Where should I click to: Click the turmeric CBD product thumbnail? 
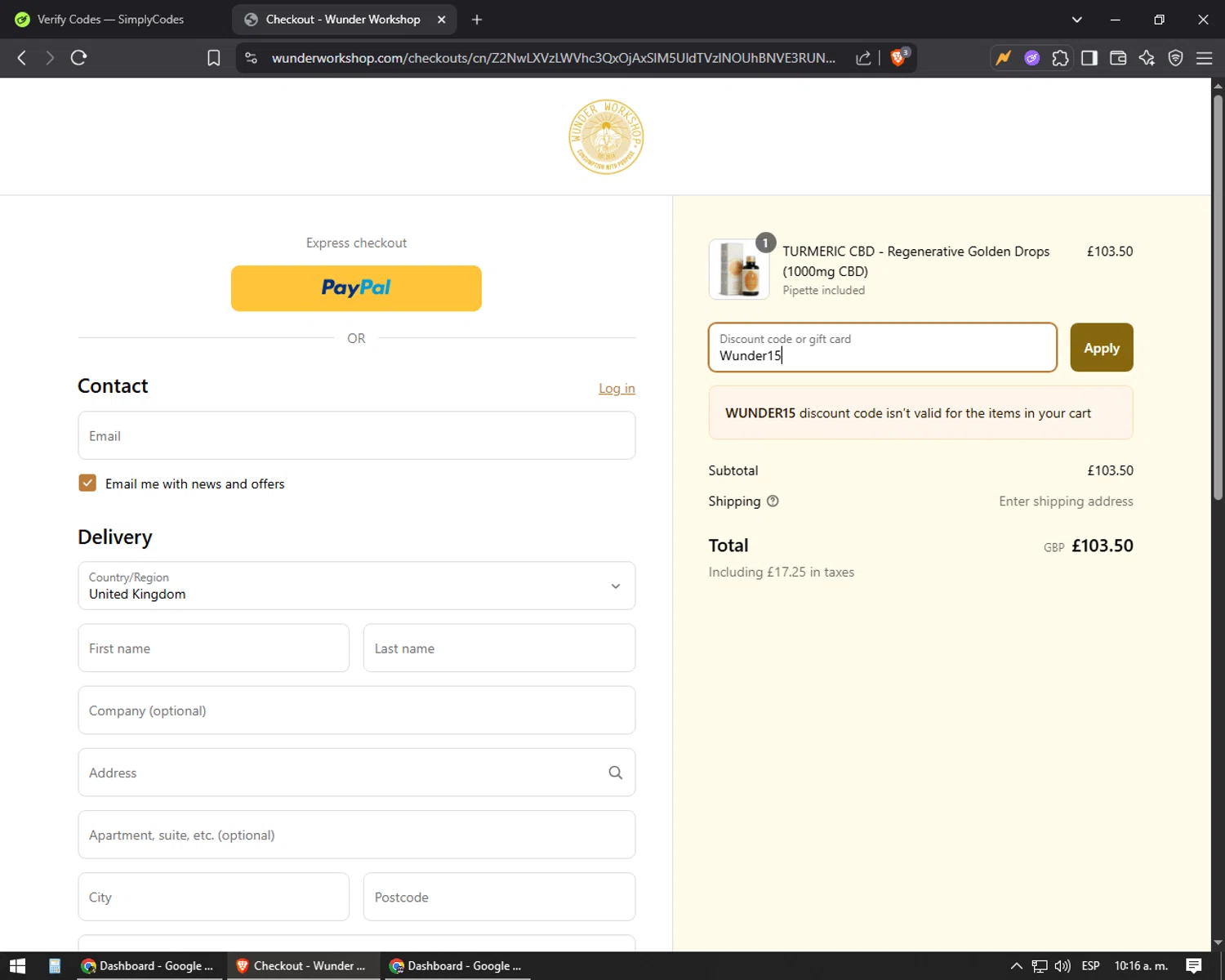(x=739, y=269)
